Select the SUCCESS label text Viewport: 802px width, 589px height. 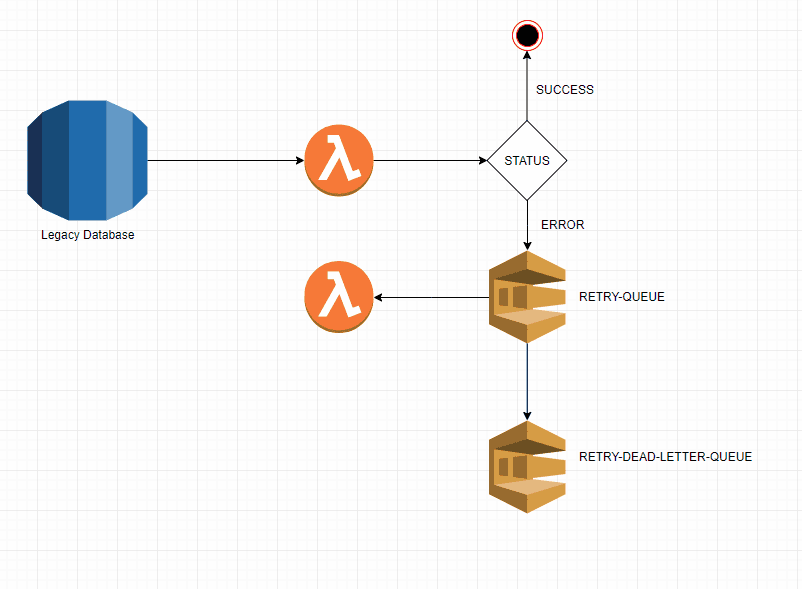tap(564, 90)
